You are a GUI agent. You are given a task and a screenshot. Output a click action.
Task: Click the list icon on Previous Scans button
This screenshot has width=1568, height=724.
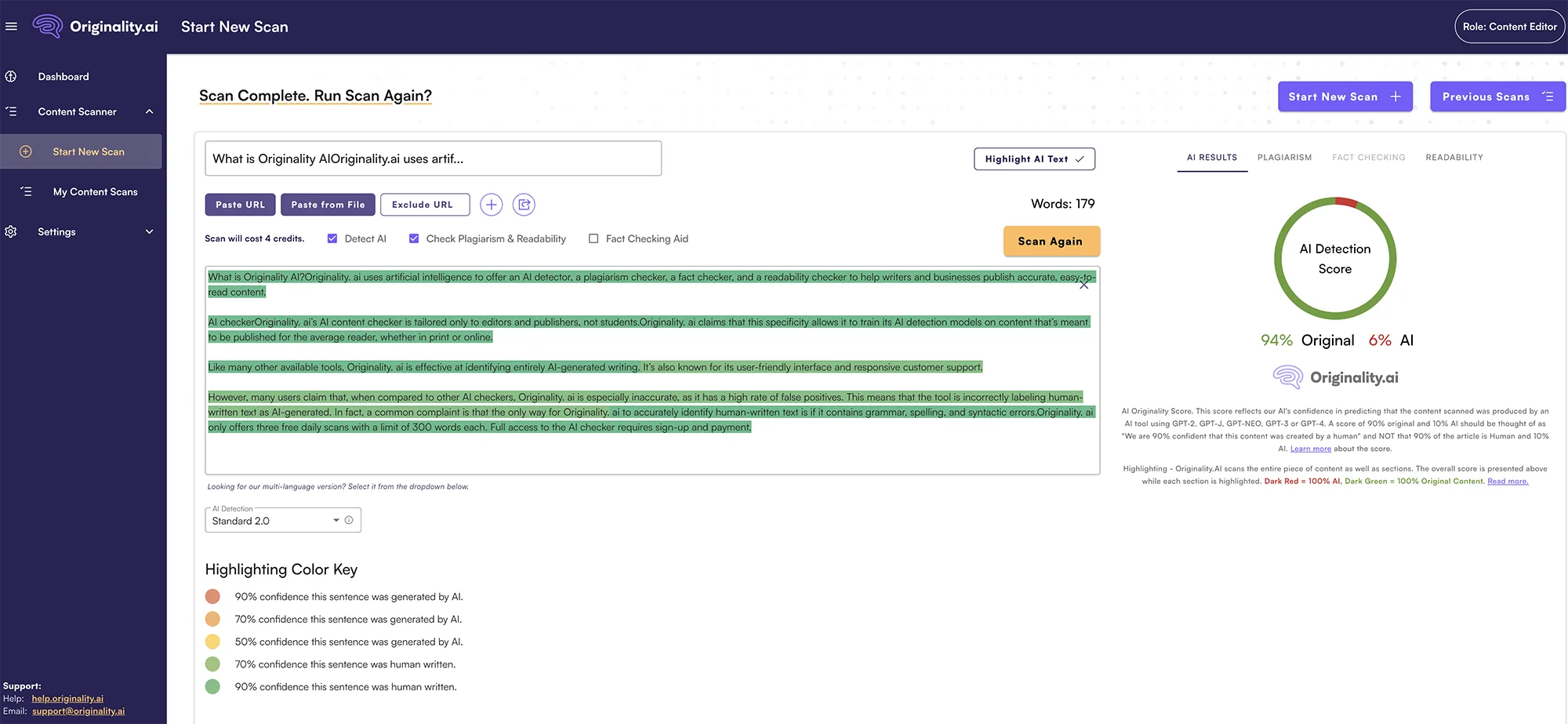[x=1548, y=96]
